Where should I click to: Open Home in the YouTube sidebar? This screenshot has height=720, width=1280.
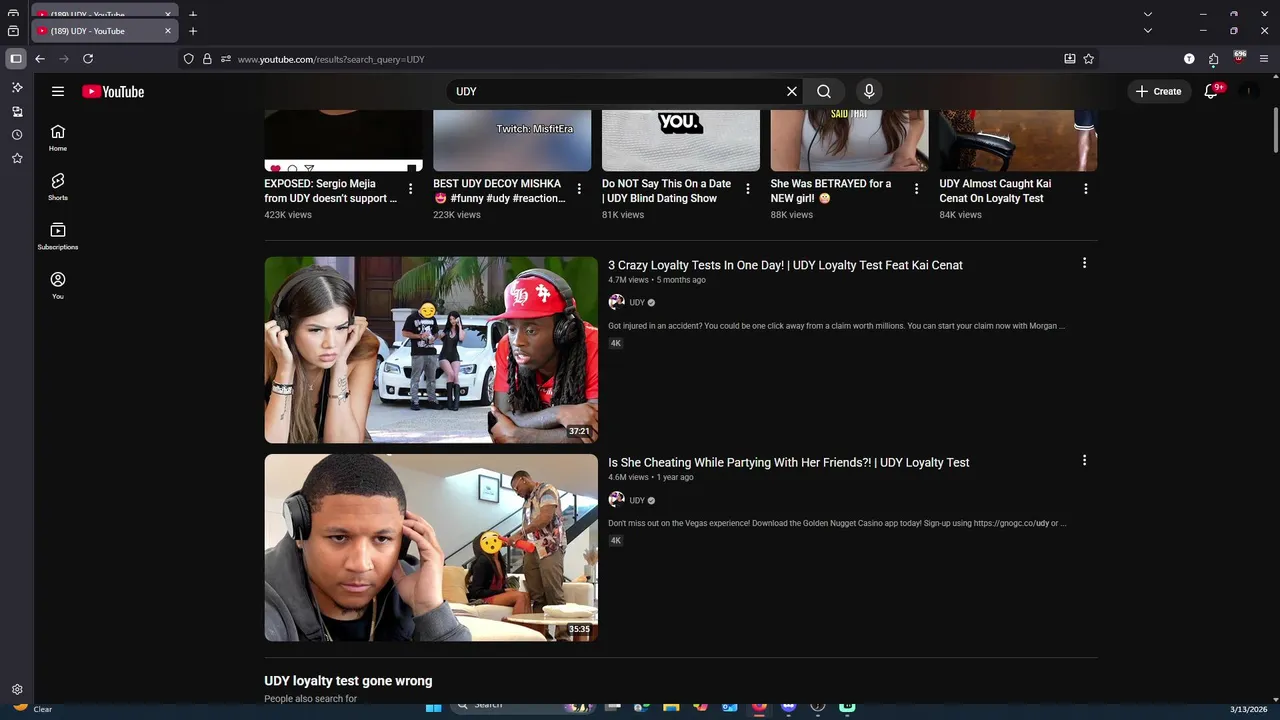pyautogui.click(x=58, y=138)
